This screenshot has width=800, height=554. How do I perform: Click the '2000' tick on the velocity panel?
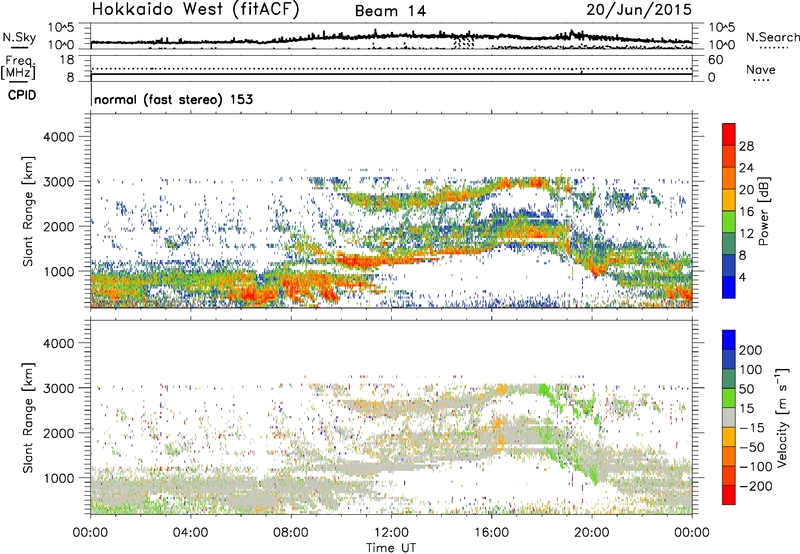coord(58,433)
